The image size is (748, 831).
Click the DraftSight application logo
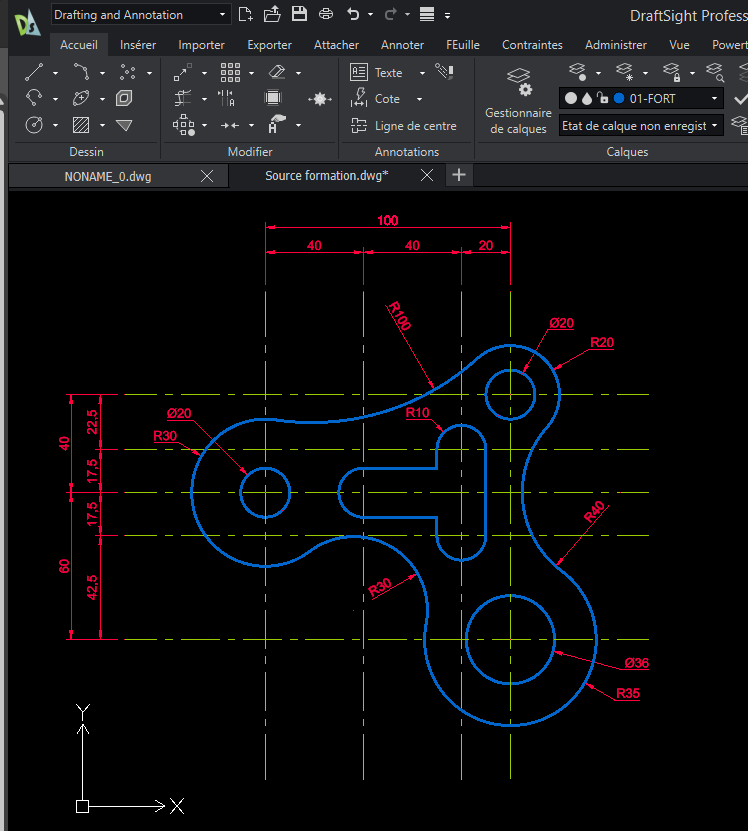[27, 23]
